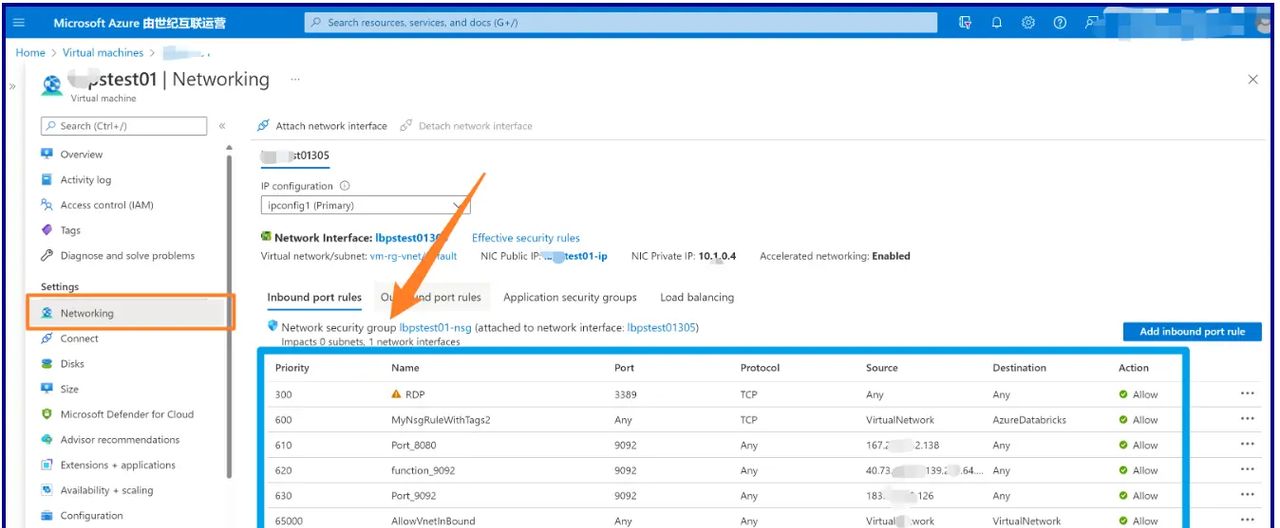Click the IP configuration info icon
Viewport: 1280px width, 528px height.
pyautogui.click(x=345, y=186)
